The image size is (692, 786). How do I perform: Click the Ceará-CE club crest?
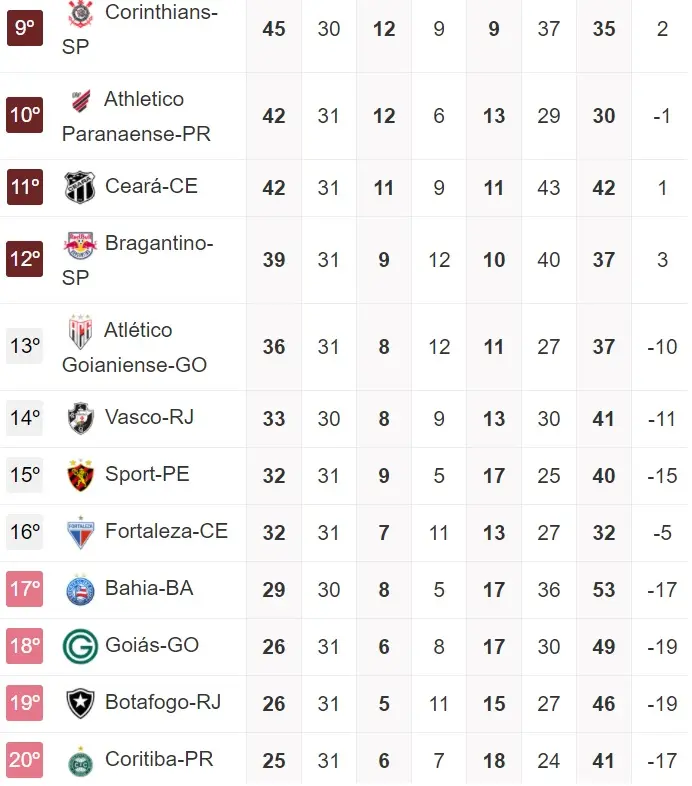79,187
